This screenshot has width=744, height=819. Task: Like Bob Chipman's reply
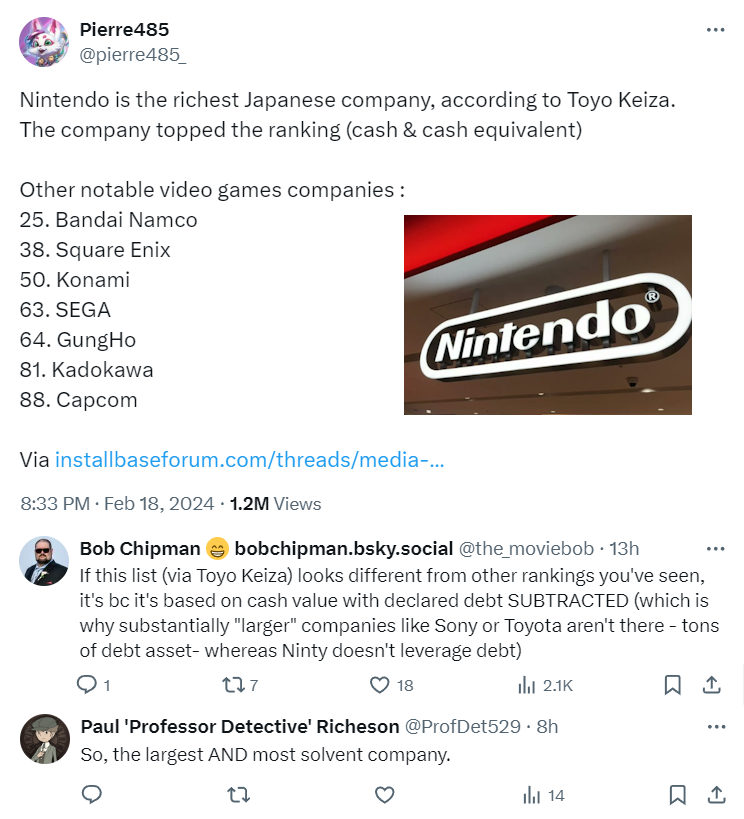(380, 685)
